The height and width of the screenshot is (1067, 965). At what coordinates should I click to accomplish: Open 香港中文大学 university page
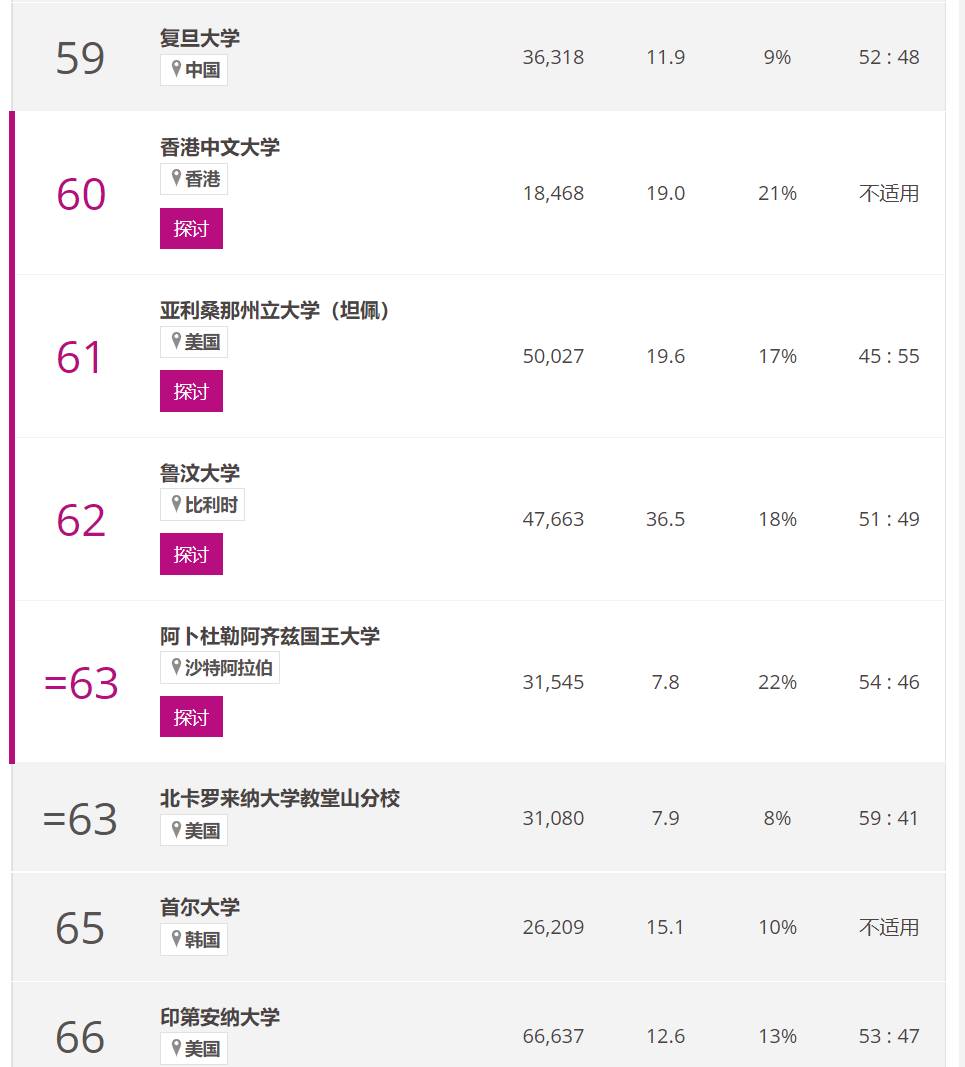click(220, 147)
